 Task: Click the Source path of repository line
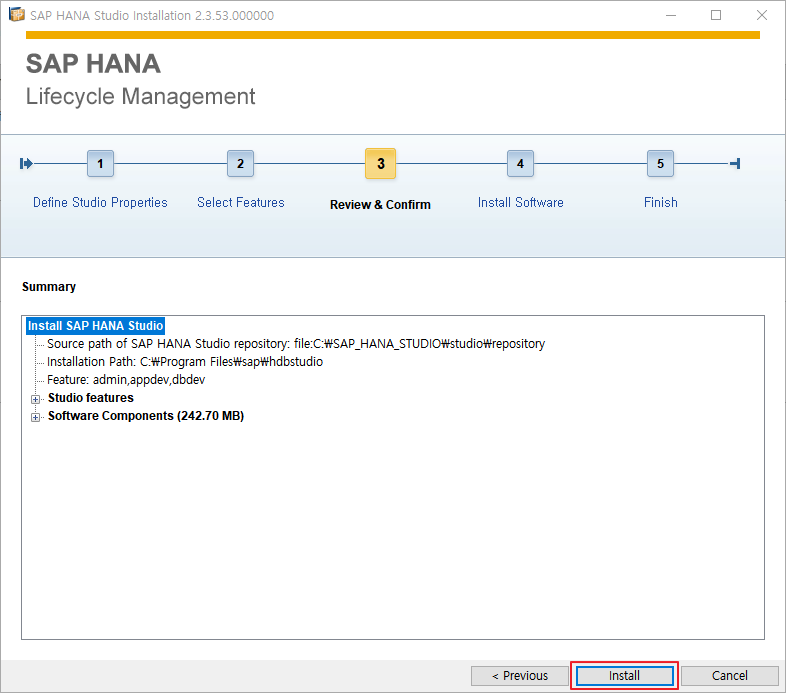[x=296, y=343]
